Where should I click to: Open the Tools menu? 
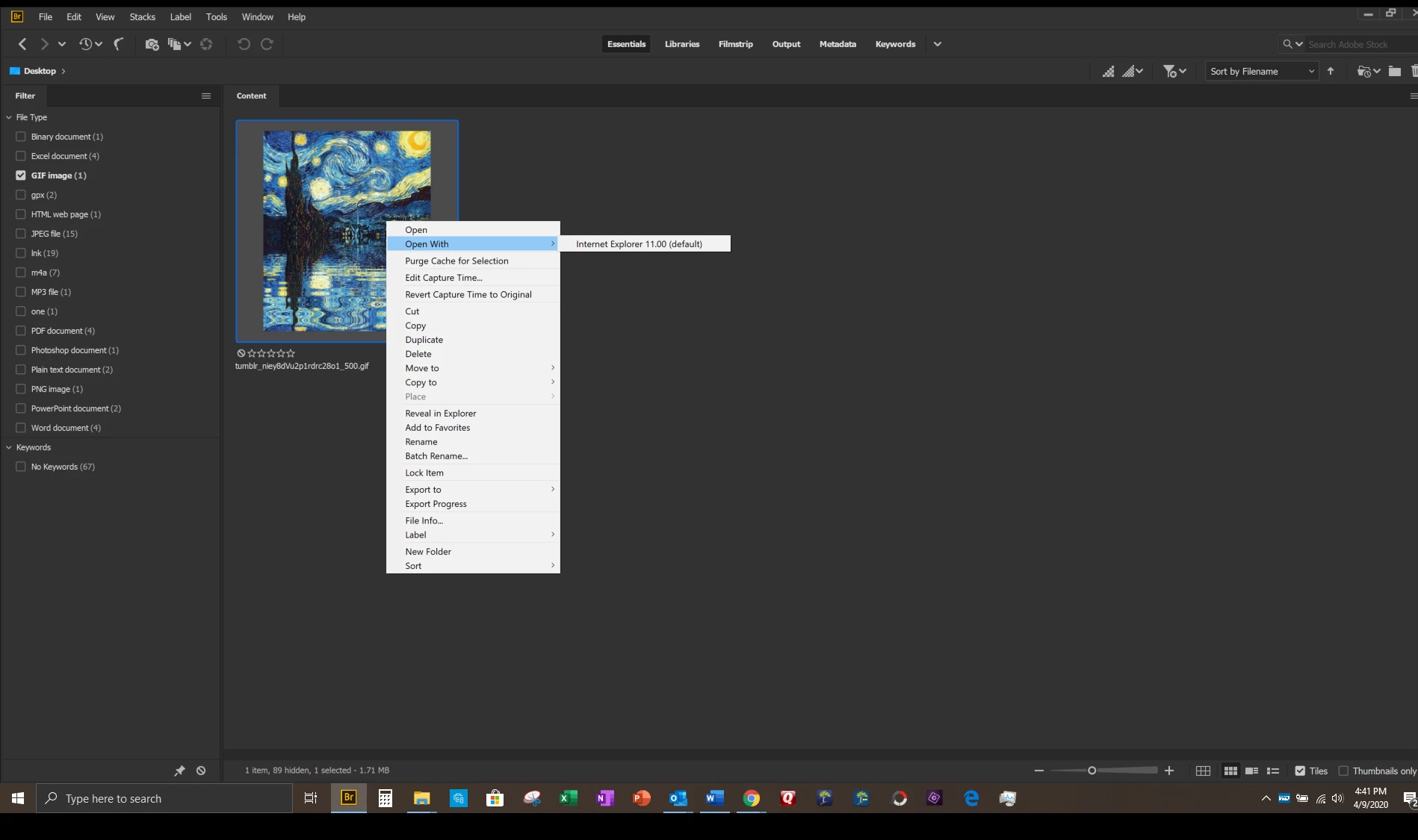coord(217,16)
